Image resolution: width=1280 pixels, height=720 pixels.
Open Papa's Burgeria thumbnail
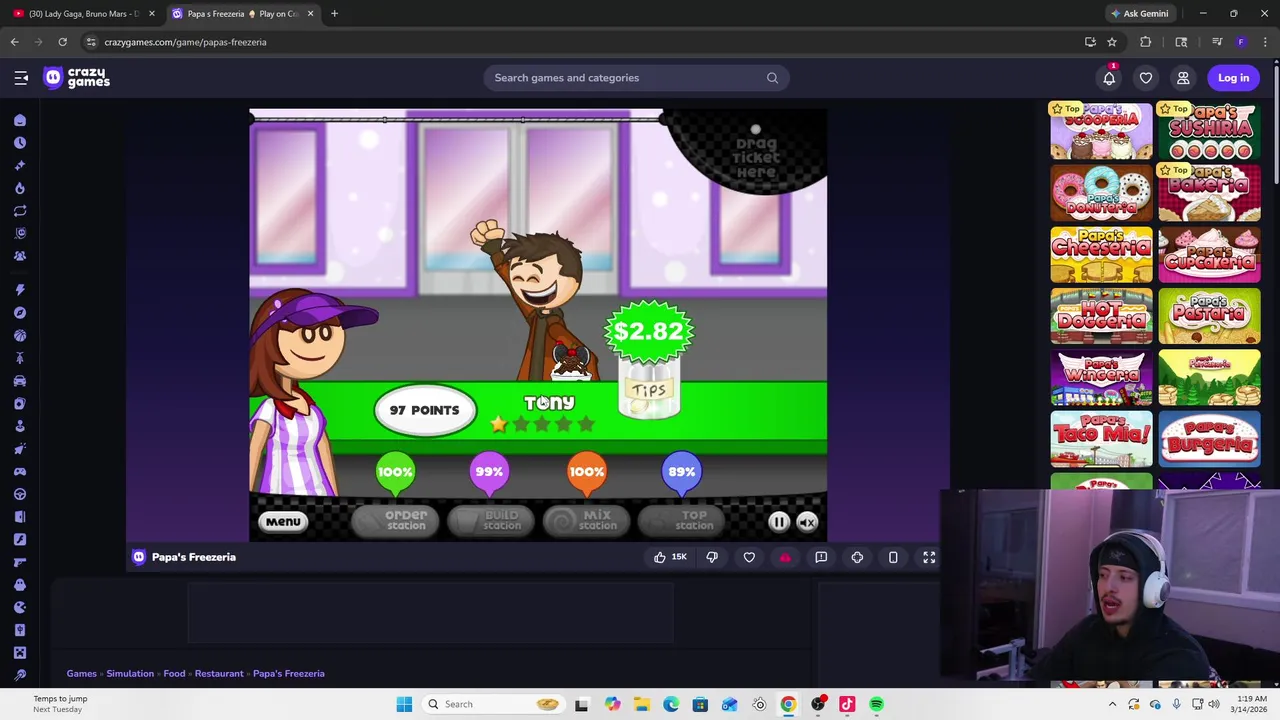(x=1209, y=440)
